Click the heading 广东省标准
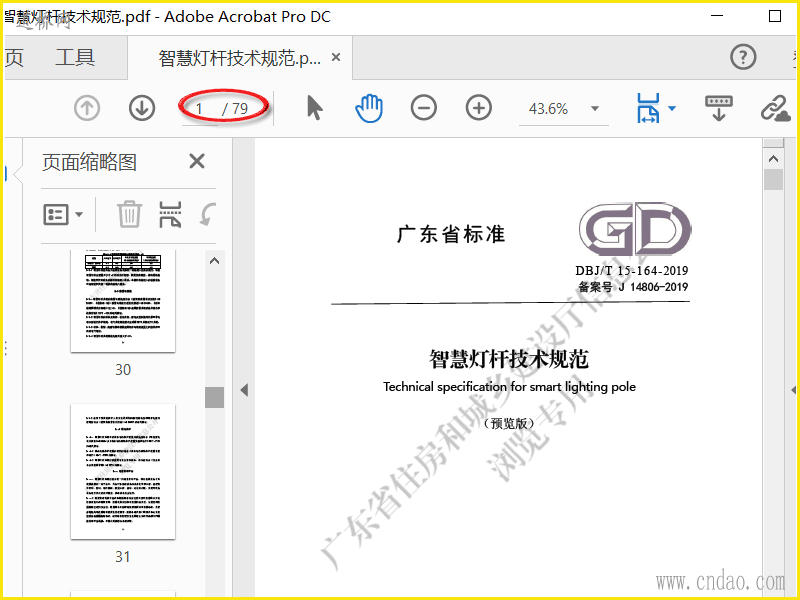800x600 pixels. pos(451,234)
